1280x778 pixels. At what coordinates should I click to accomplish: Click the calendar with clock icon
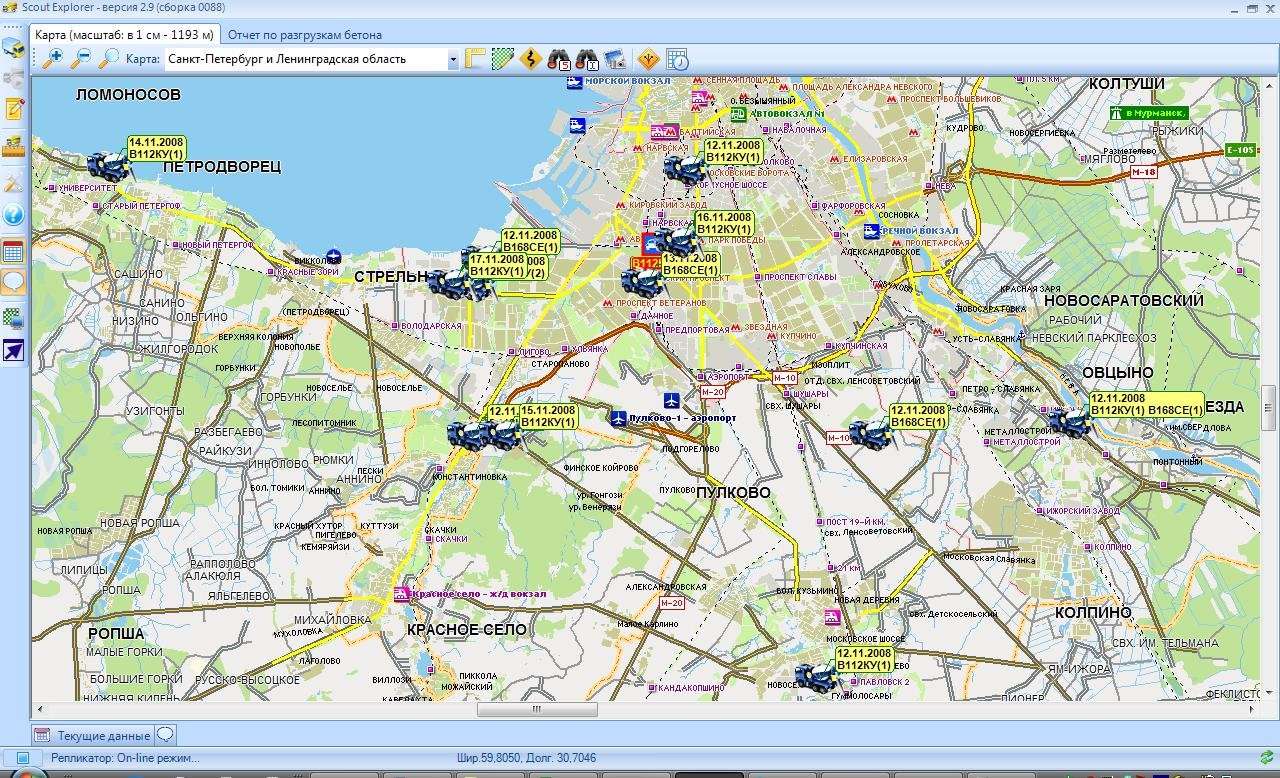(x=677, y=59)
